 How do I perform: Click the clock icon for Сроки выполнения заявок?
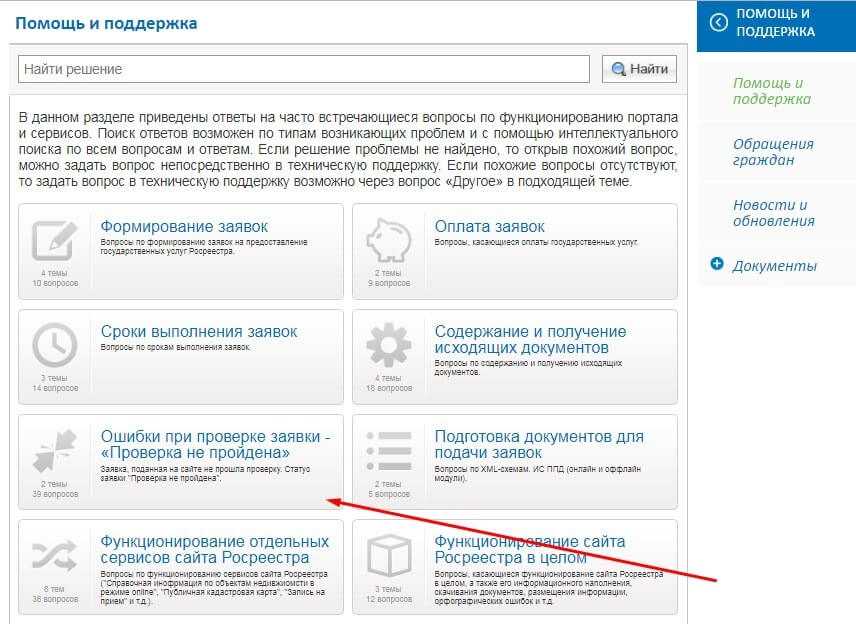coord(54,346)
